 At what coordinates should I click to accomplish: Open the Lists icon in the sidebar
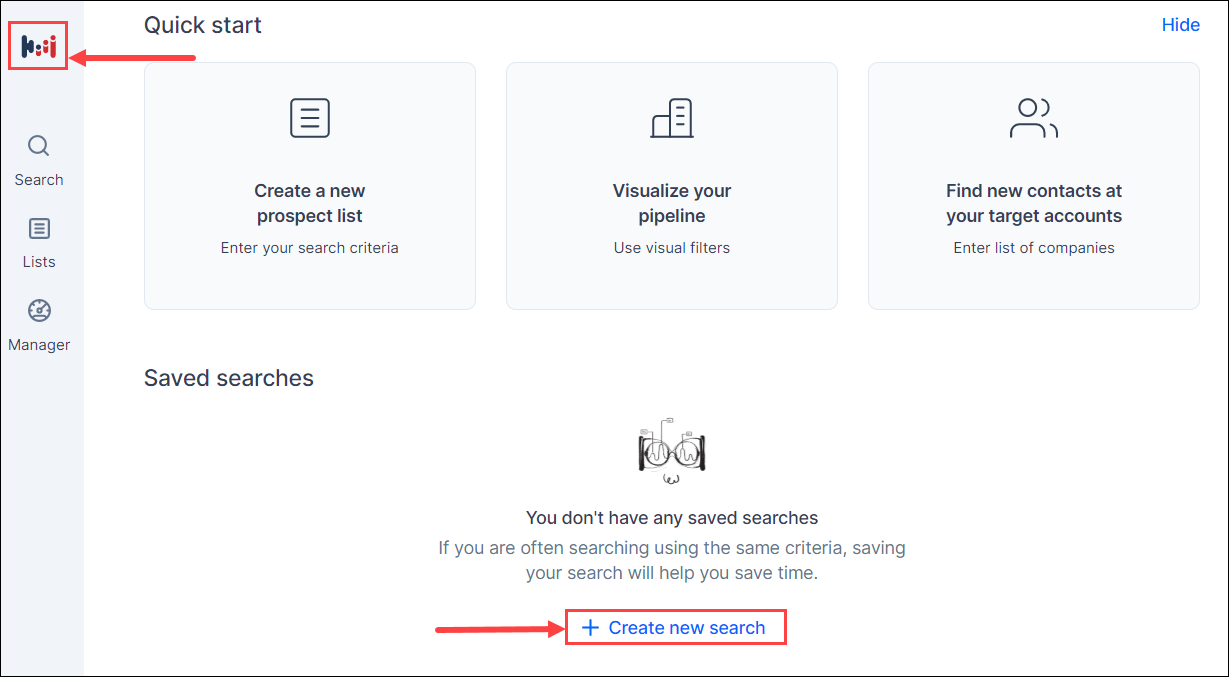click(x=38, y=229)
